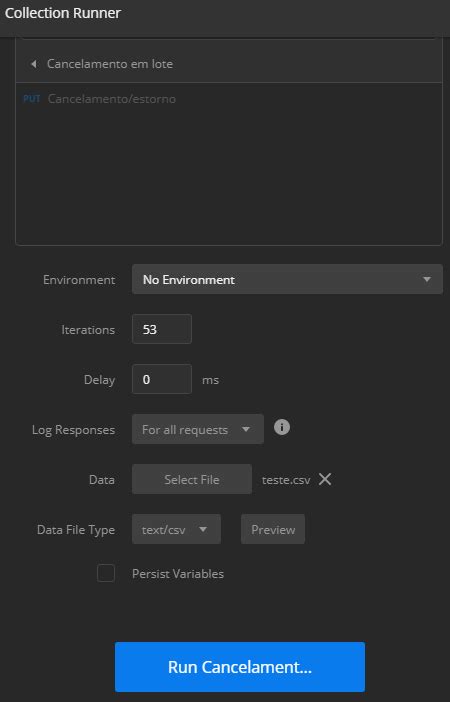
Task: Open the No Environment dropdown
Action: pos(287,279)
